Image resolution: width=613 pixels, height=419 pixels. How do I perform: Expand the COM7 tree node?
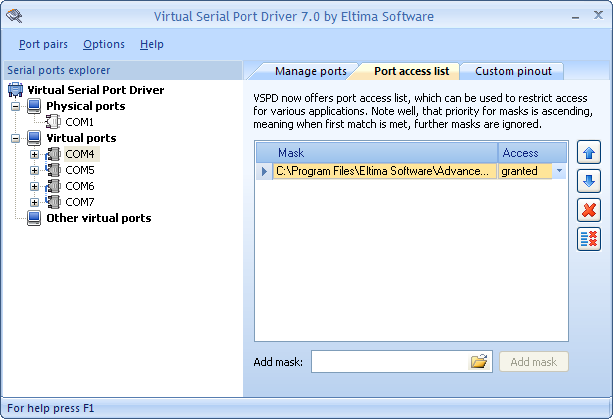pyautogui.click(x=34, y=202)
